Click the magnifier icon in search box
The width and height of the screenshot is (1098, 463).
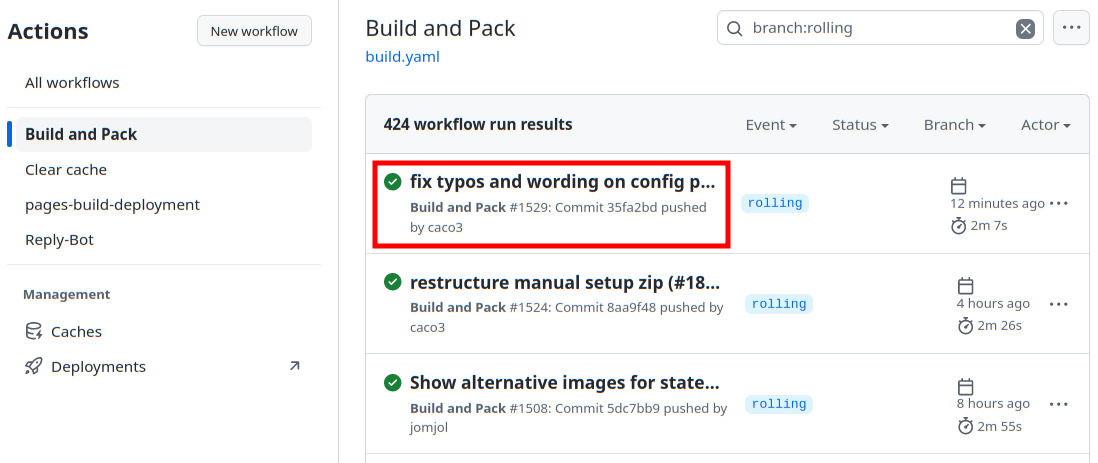pos(735,29)
